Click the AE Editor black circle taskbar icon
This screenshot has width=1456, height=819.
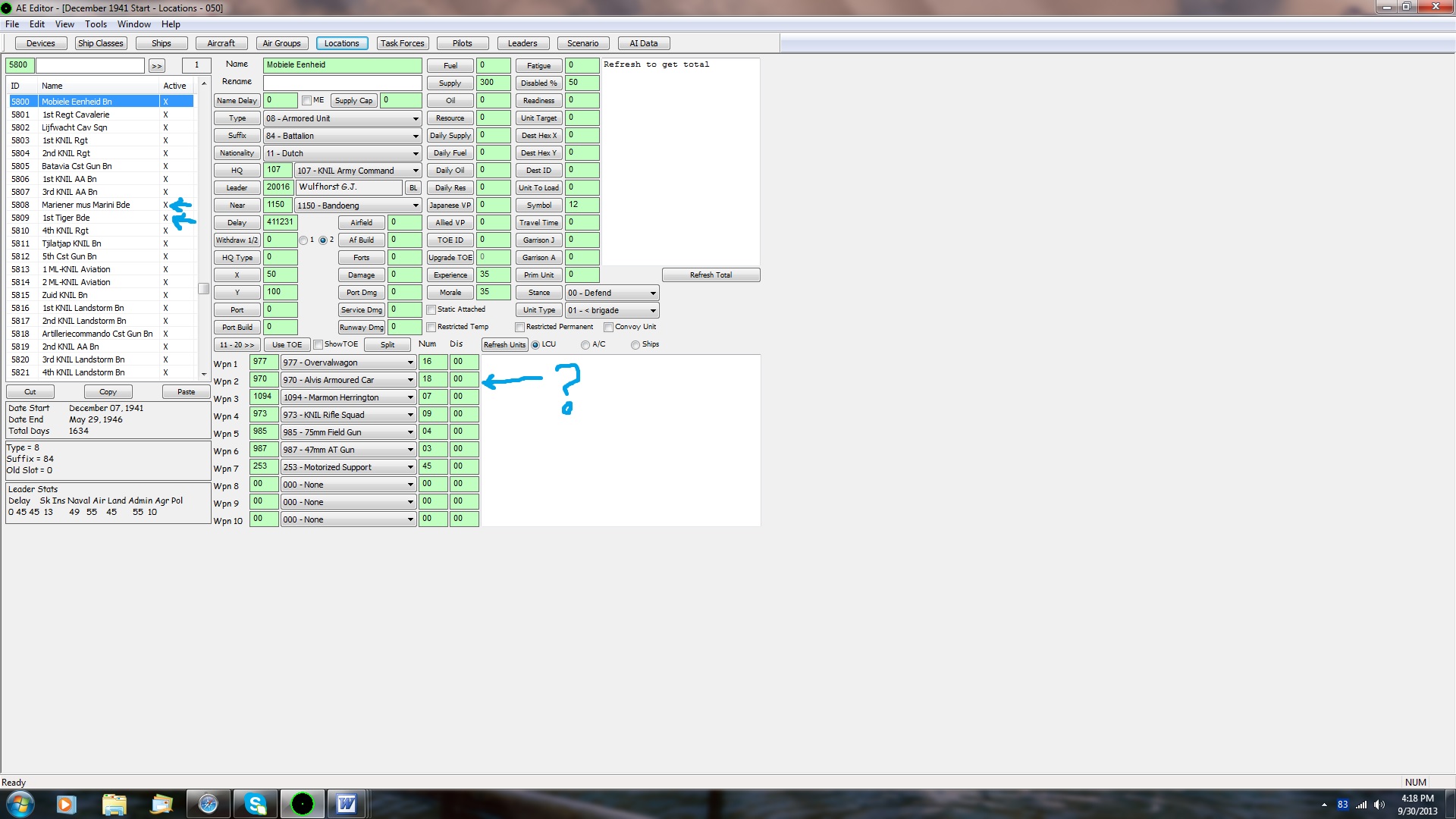[x=303, y=804]
